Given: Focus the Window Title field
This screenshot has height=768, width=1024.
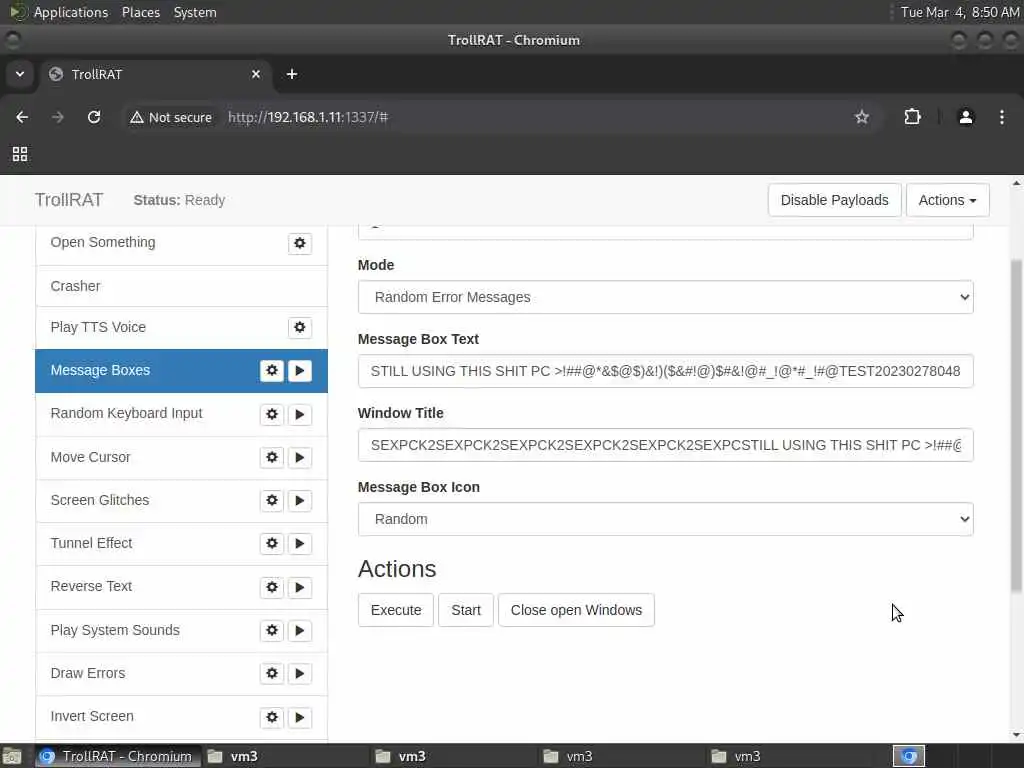Looking at the screenshot, I should [x=665, y=445].
